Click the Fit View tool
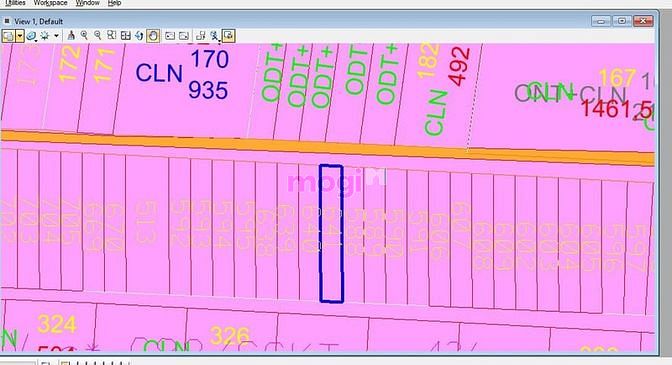This screenshot has width=672, height=365. 126,36
